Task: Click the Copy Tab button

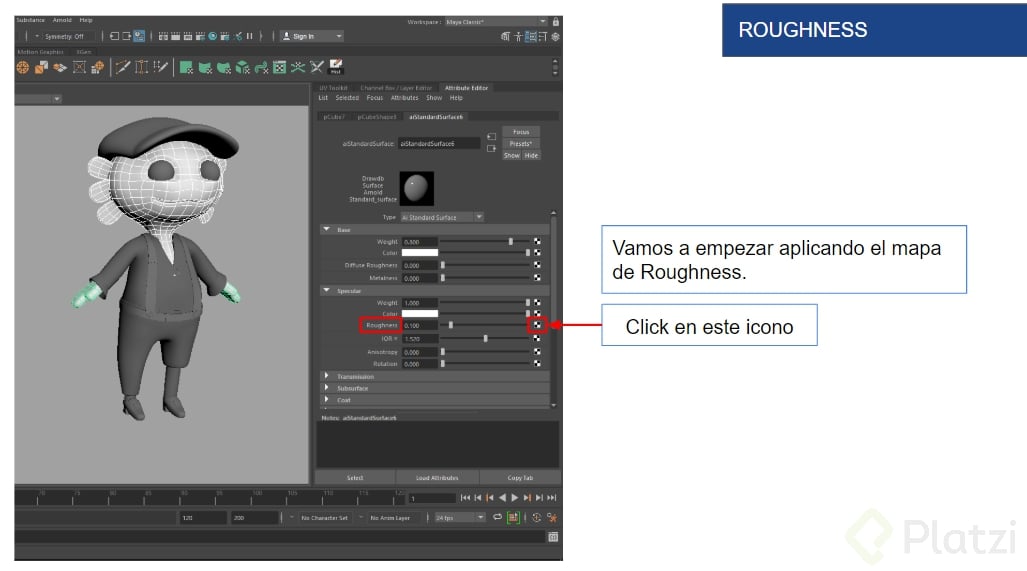Action: pos(520,478)
